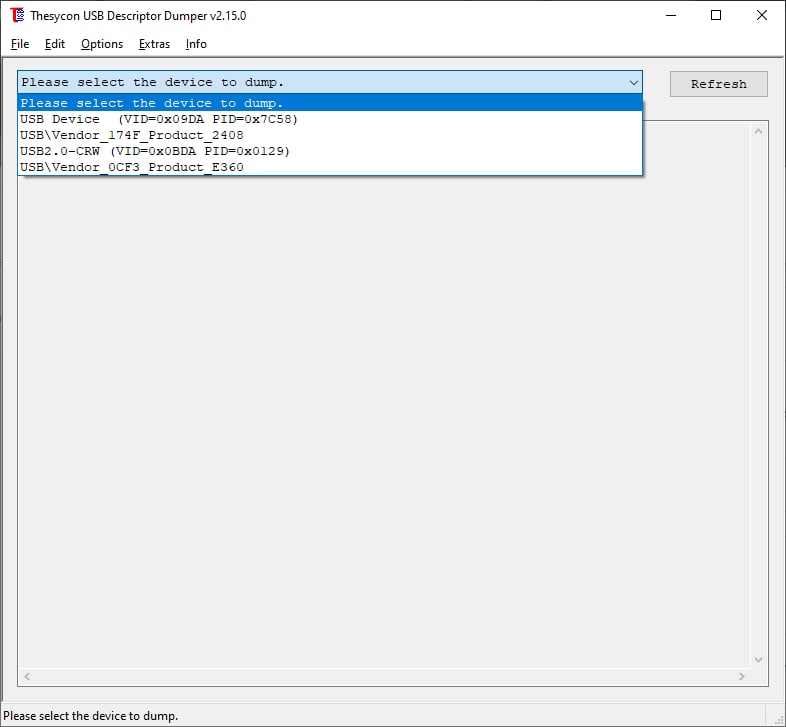Click status bar text 'Please select the device to dump.'
The height and width of the screenshot is (727, 786).
pyautogui.click(x=91, y=715)
